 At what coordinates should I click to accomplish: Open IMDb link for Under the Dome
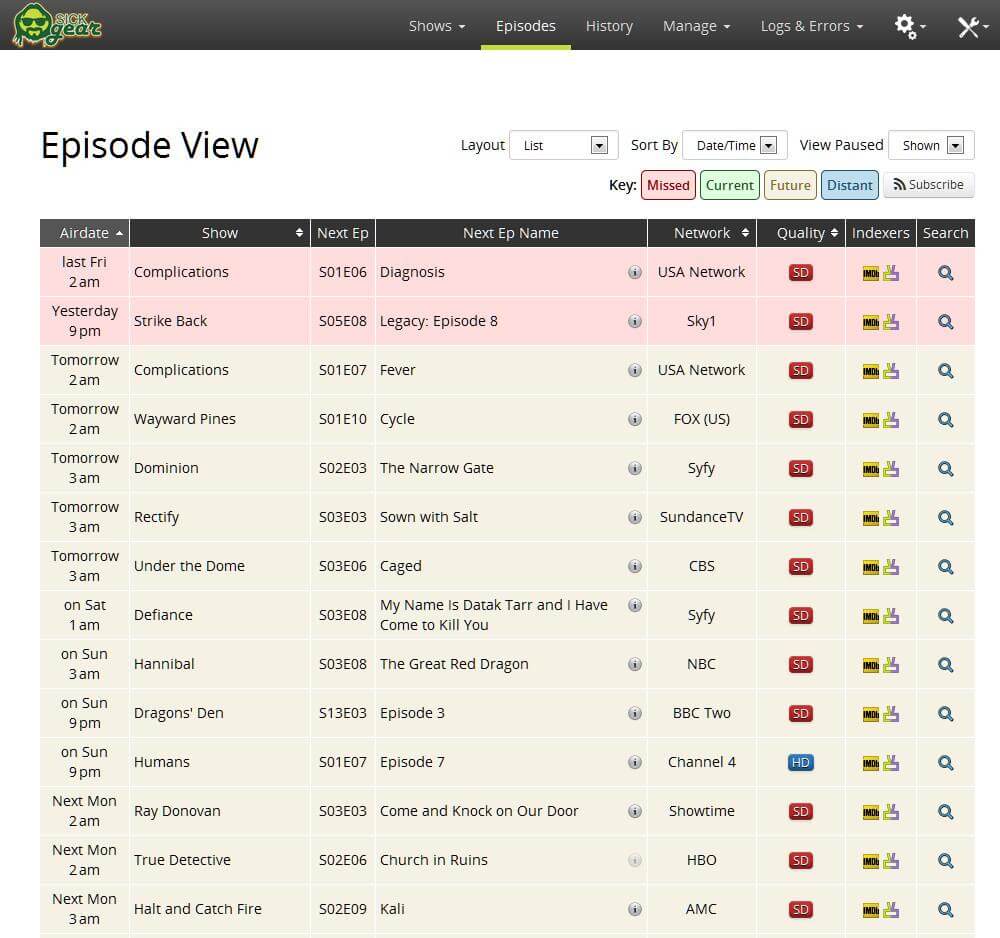[871, 568]
